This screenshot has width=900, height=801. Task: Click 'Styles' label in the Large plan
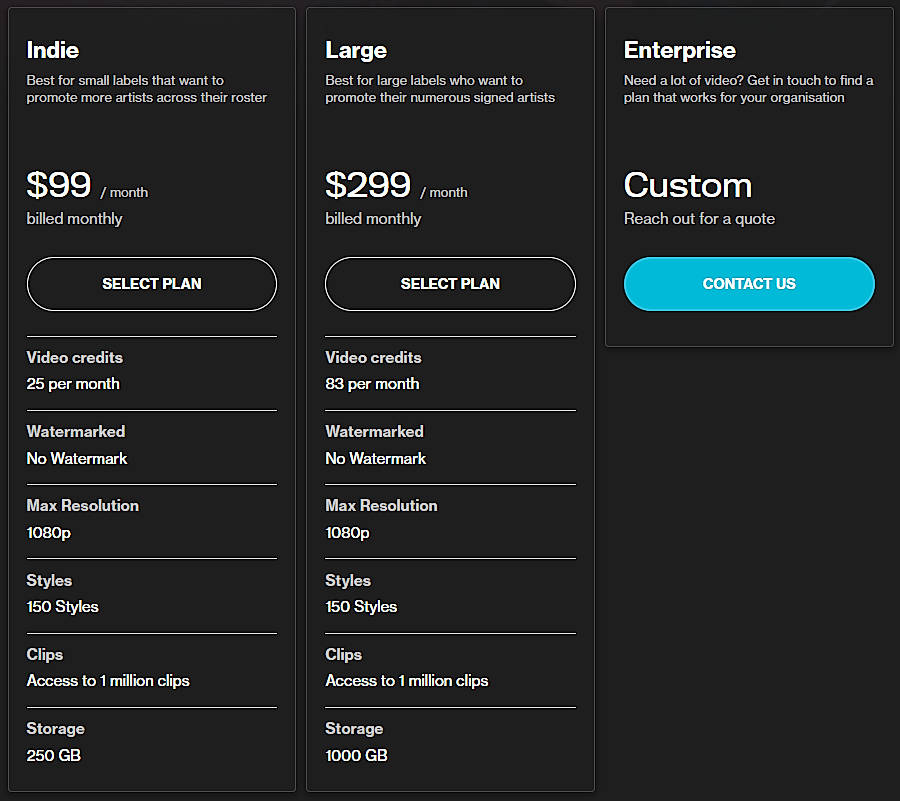[x=348, y=581]
